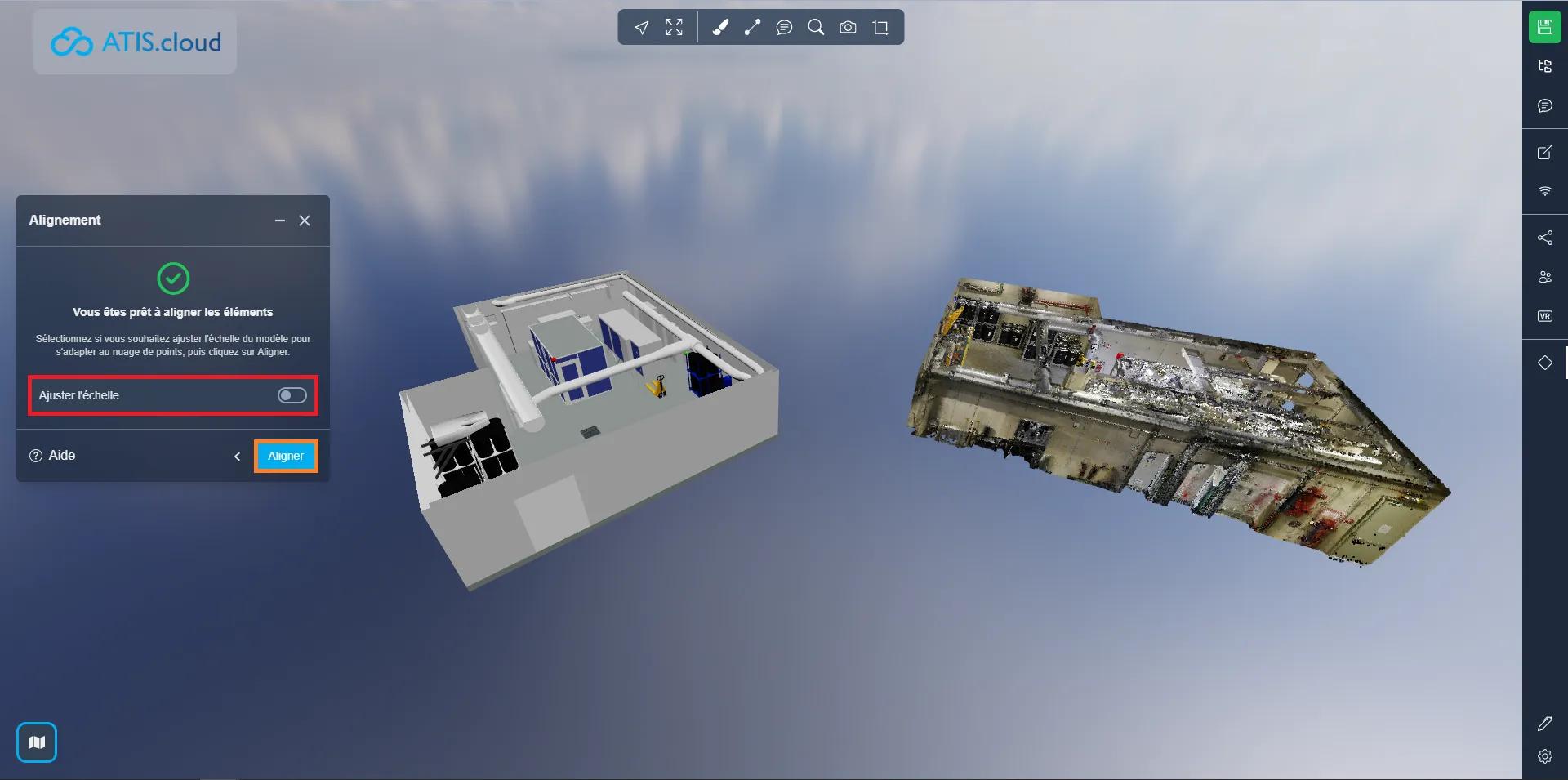1568x780 pixels.
Task: Click the pencil edit icon
Action: point(1545,724)
